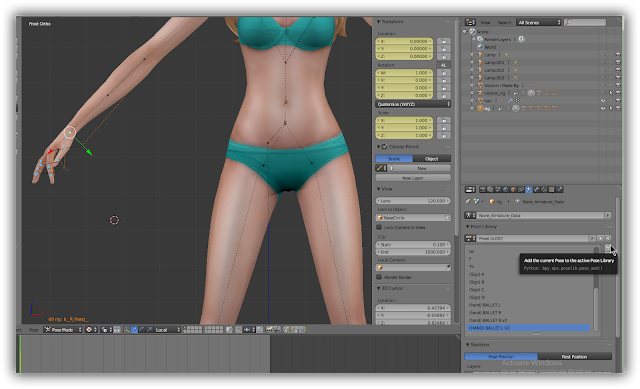Expand the RenderLayers tree item
The height and width of the screenshot is (389, 640).
(474, 39)
